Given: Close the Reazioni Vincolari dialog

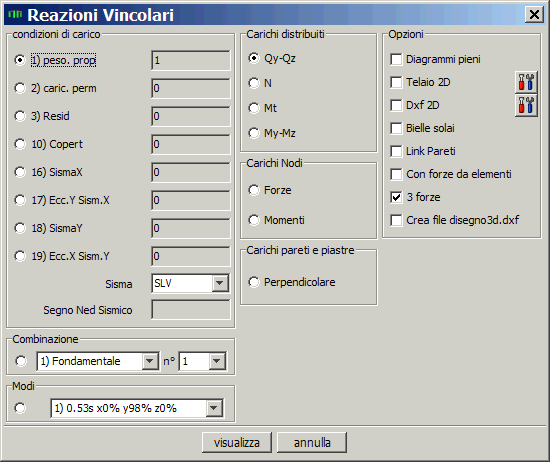Looking at the screenshot, I should [534, 15].
